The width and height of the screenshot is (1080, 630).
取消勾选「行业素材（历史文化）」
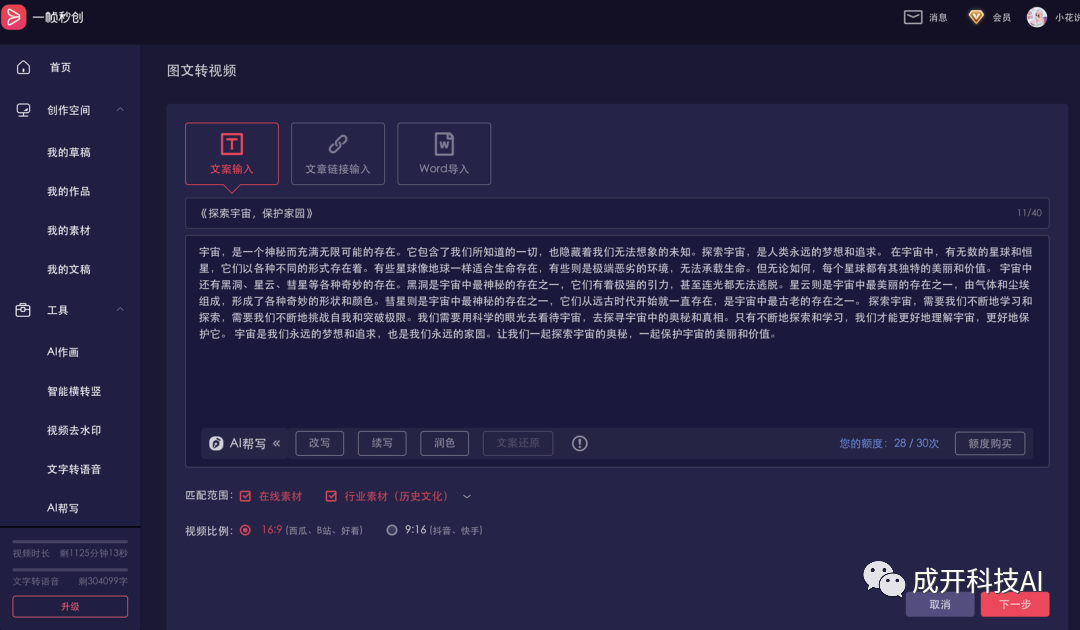pos(330,495)
